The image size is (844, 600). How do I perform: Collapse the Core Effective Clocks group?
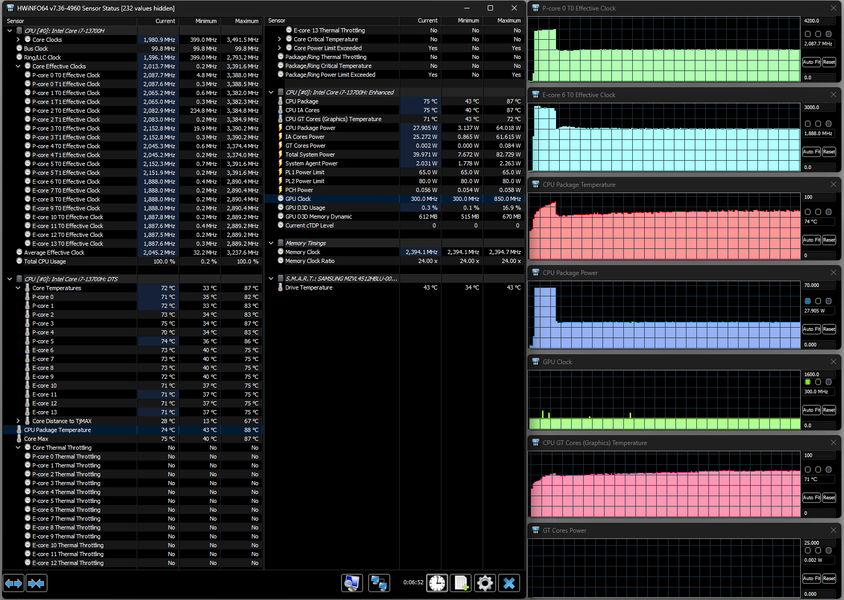[x=18, y=66]
